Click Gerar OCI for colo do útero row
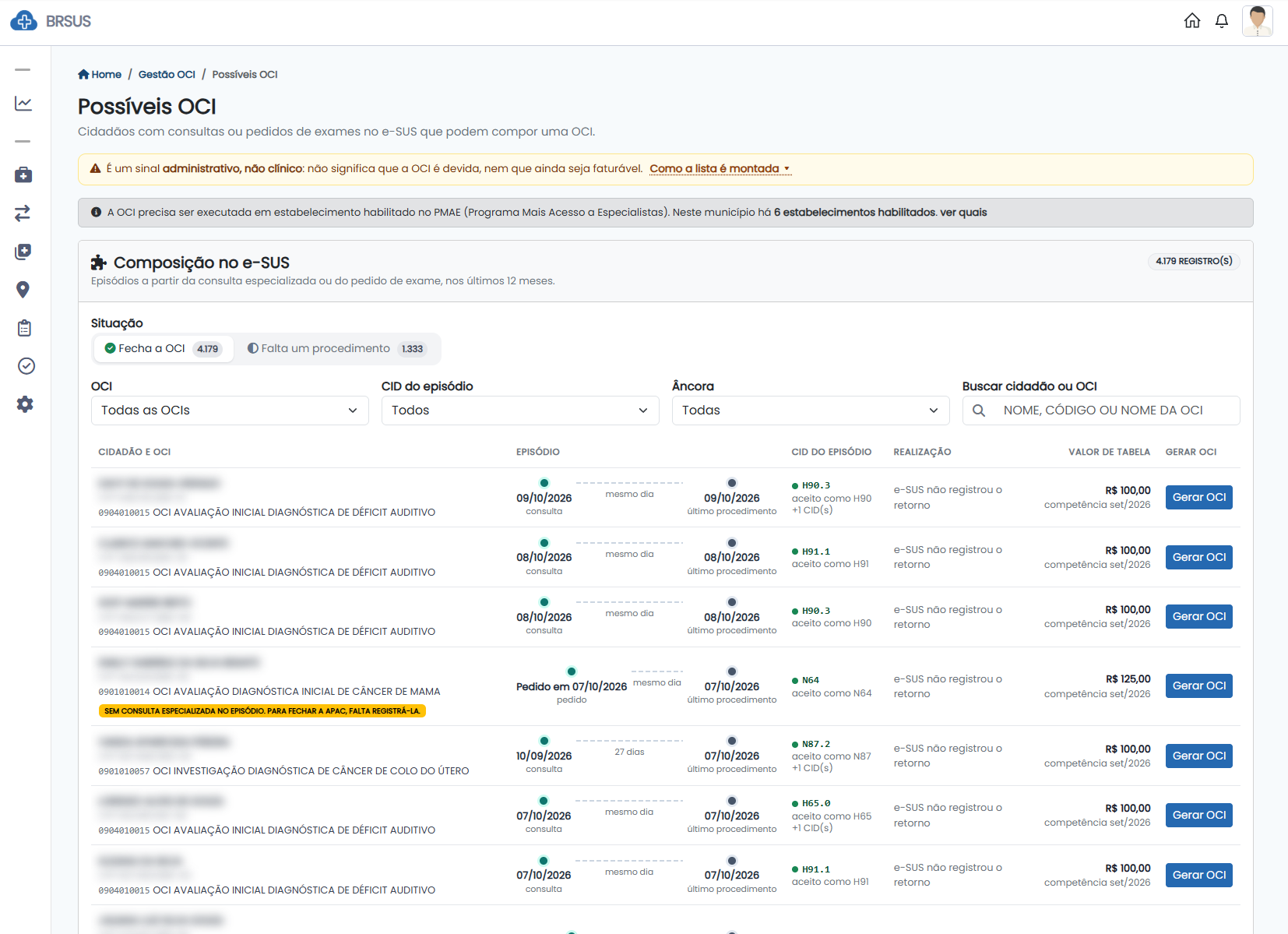This screenshot has width=1288, height=934. (x=1199, y=756)
